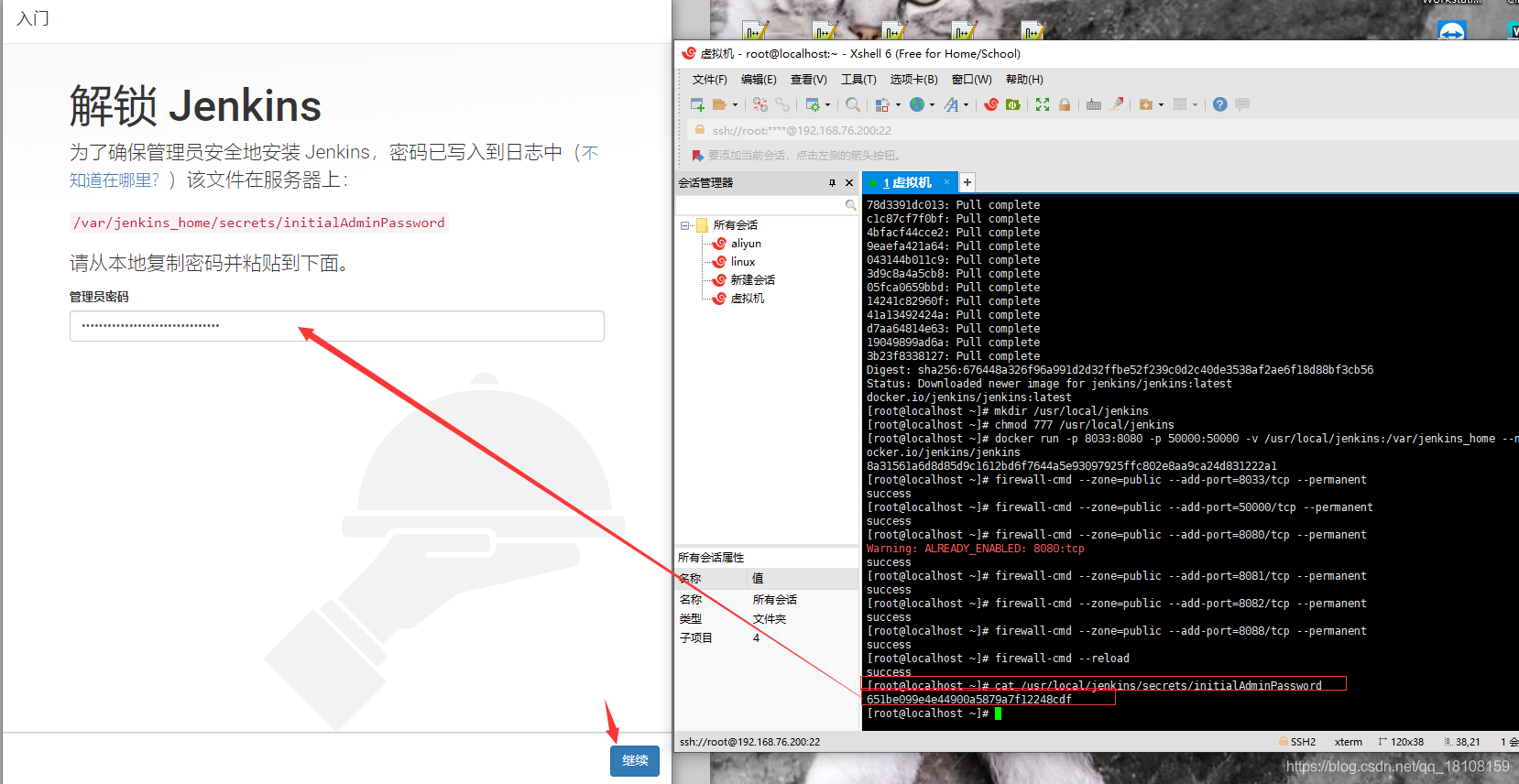Expand dropdown arrow next to new folder icon
1519x784 pixels.
click(1161, 105)
